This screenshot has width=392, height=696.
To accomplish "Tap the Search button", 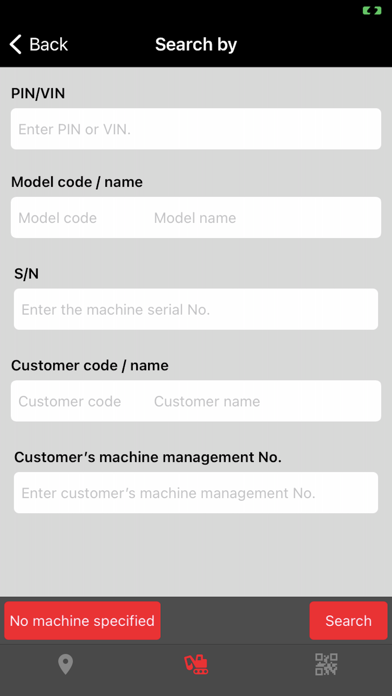I will [x=348, y=621].
